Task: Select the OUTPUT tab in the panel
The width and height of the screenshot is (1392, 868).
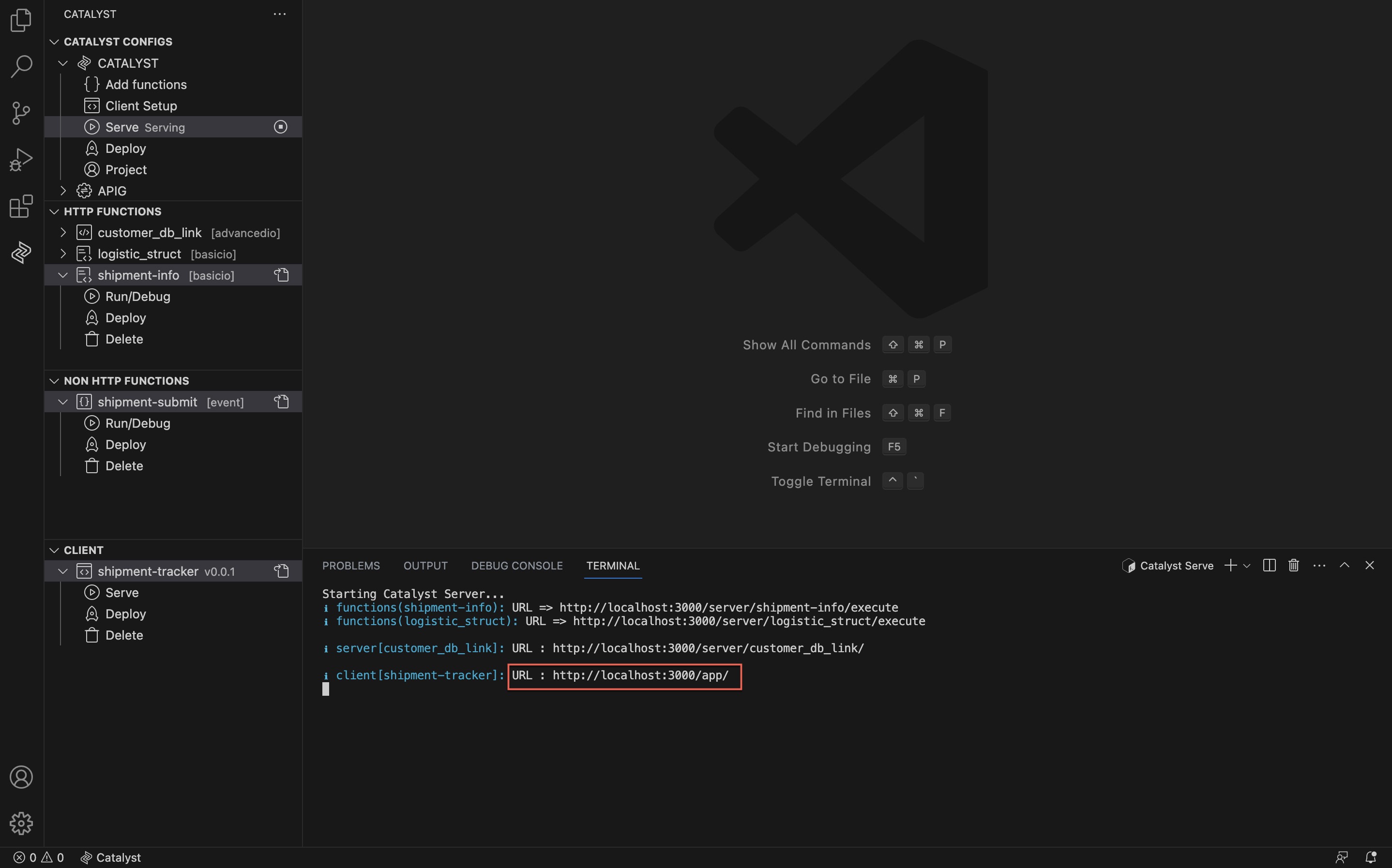Action: coord(425,565)
